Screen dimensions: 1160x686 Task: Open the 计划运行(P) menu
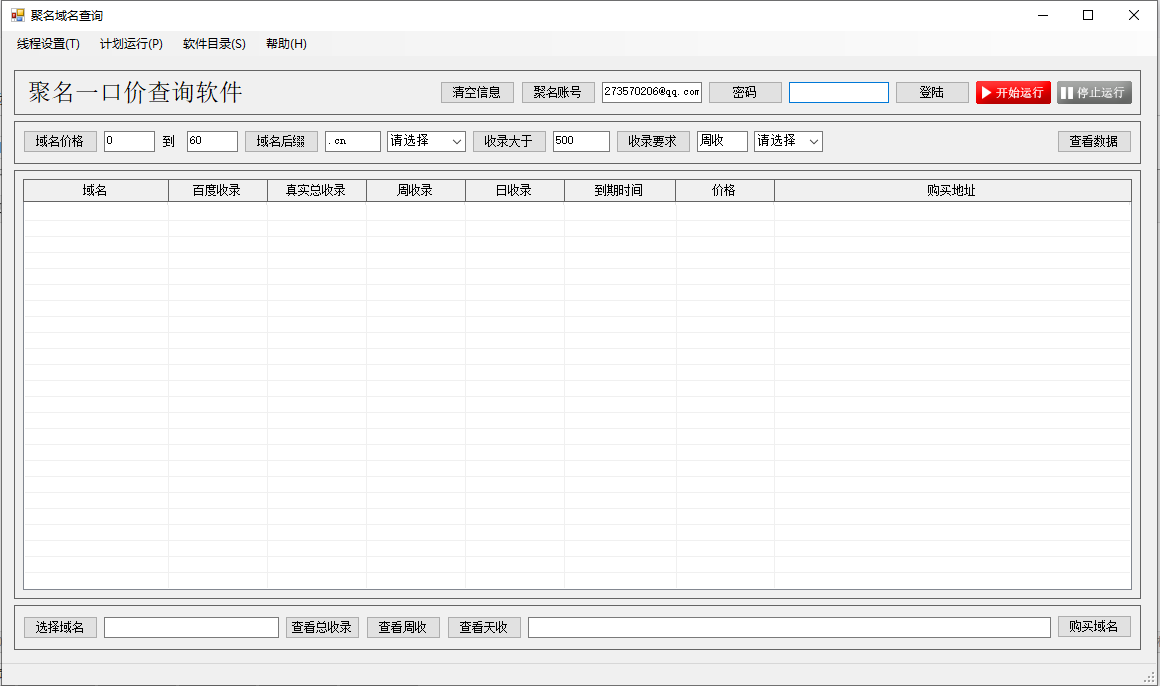(x=131, y=44)
